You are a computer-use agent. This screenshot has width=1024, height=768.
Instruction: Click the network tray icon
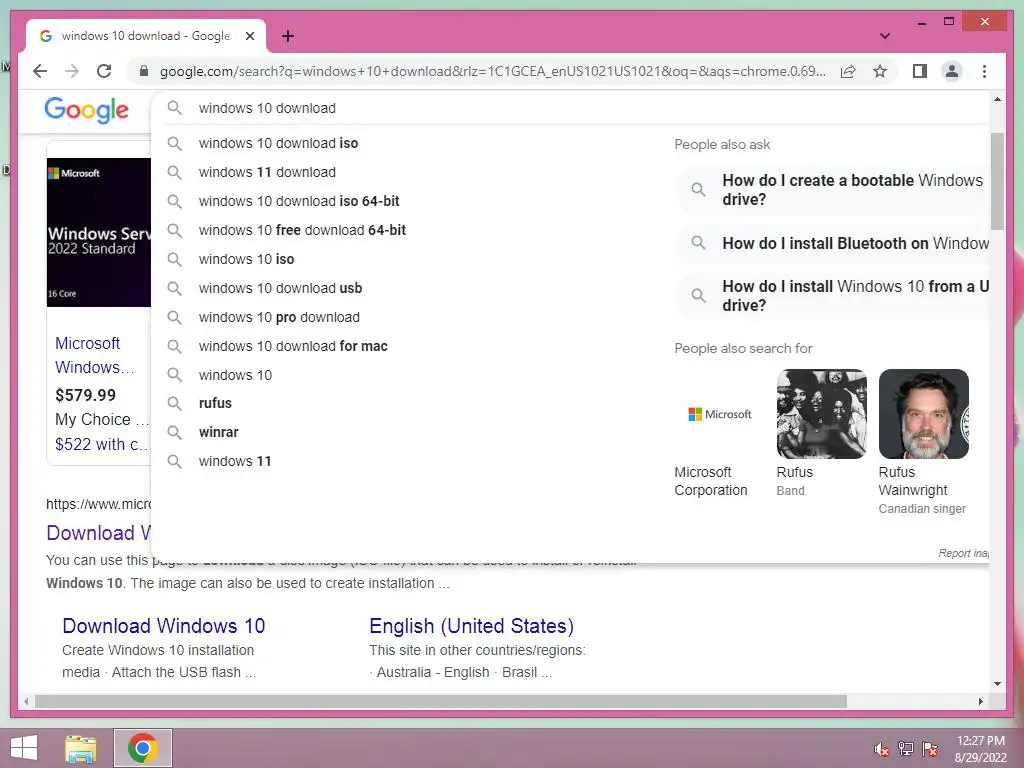pyautogui.click(x=906, y=749)
